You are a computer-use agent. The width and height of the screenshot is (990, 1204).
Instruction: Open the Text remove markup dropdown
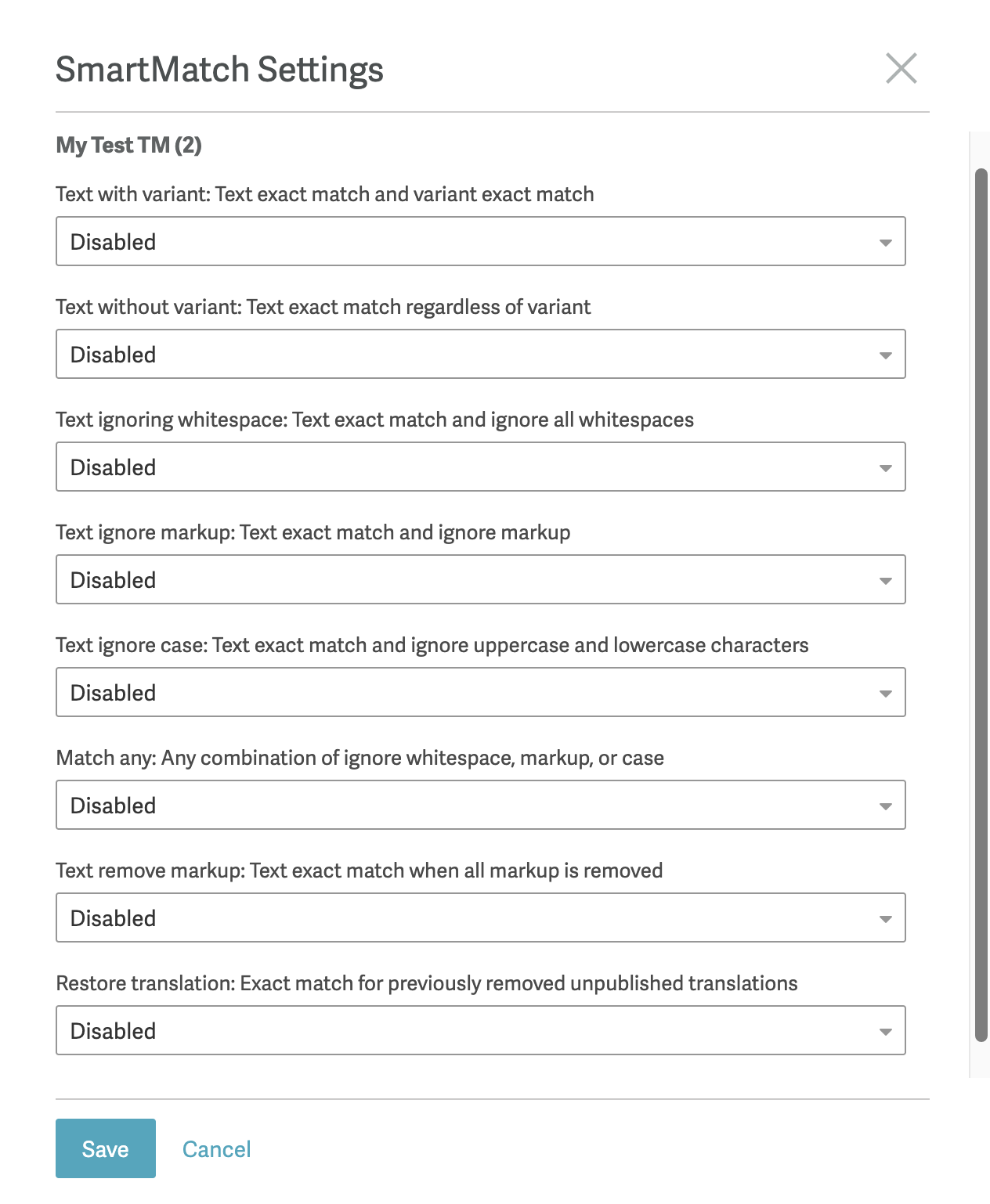click(481, 917)
